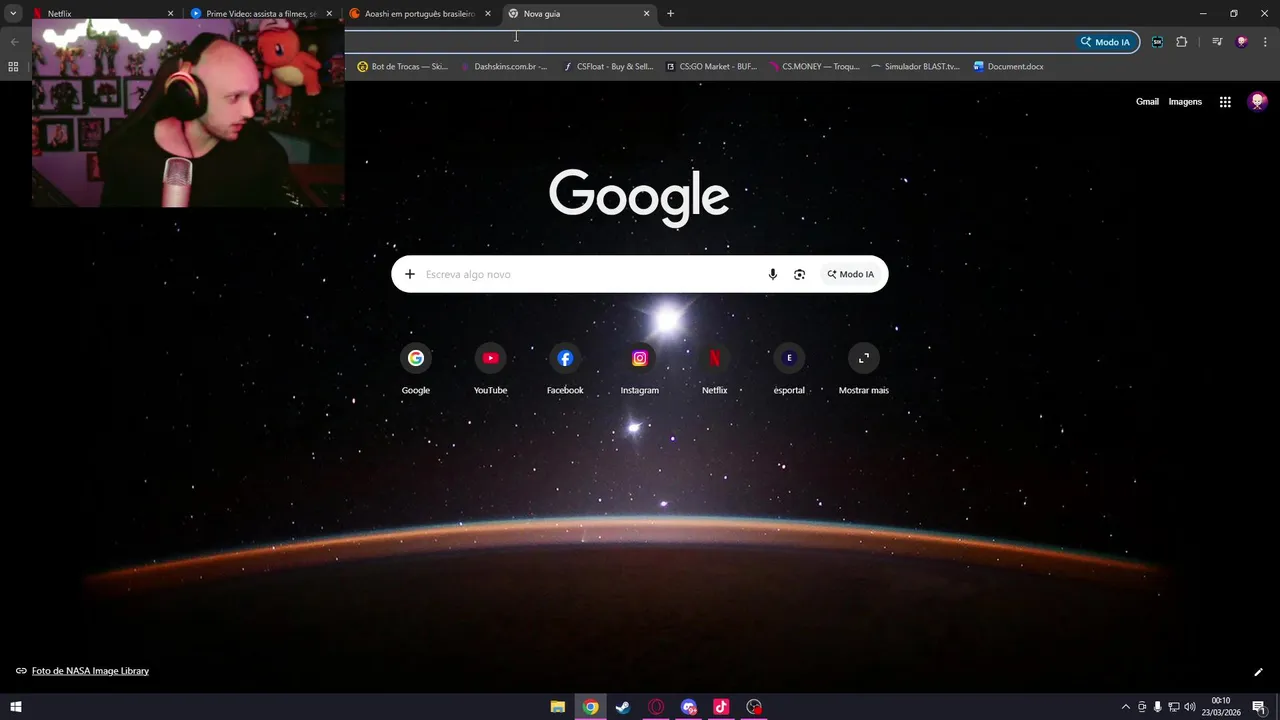Open Foto de NASA Image Library link
The width and height of the screenshot is (1280, 720).
pos(90,671)
